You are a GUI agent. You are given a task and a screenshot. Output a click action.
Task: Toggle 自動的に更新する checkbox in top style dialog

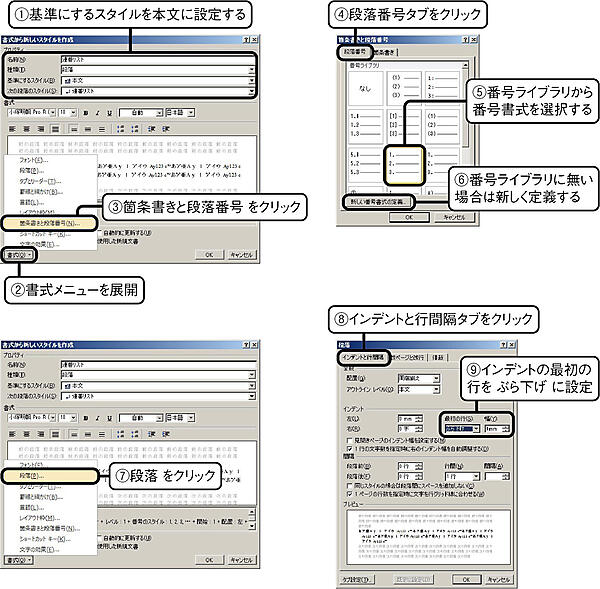pyautogui.click(x=100, y=232)
